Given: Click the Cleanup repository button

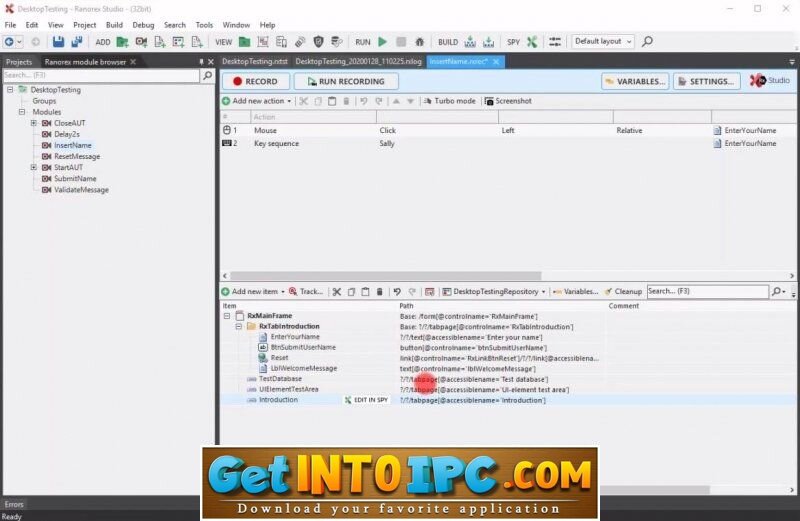Looking at the screenshot, I should pyautogui.click(x=623, y=291).
